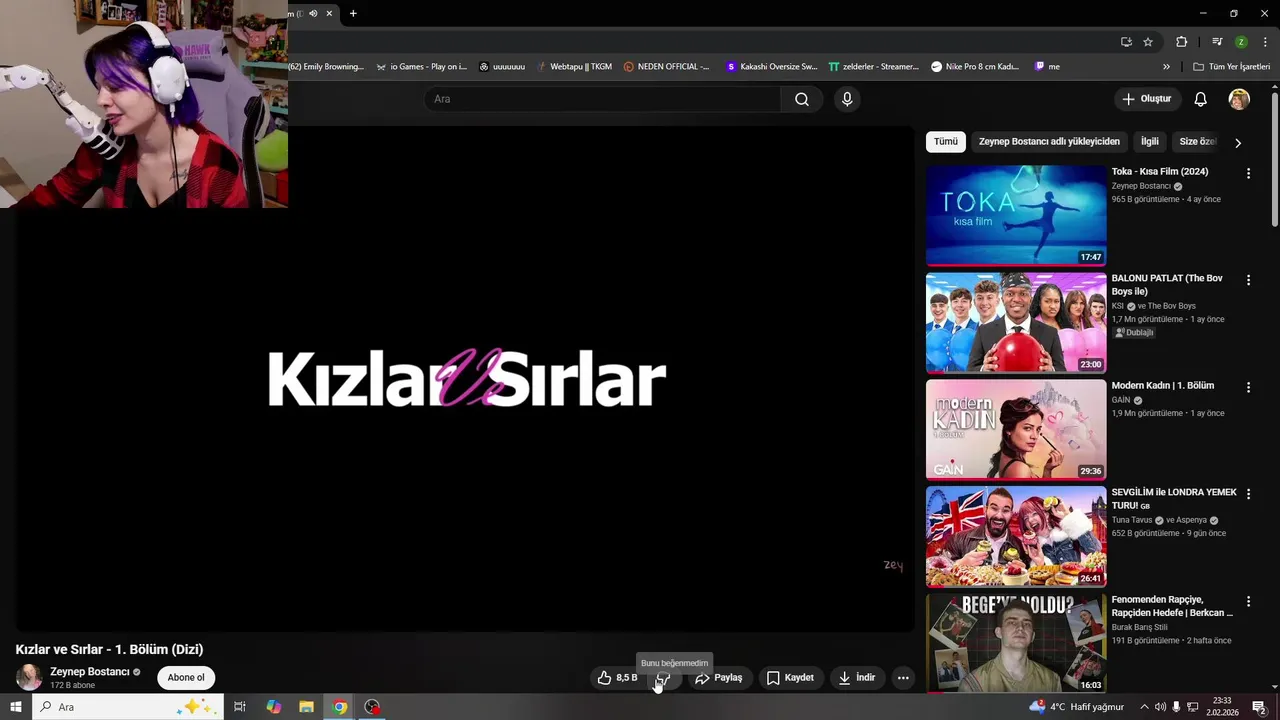
Task: Open options menu for Toka - Kısa Film
Action: (x=1248, y=173)
